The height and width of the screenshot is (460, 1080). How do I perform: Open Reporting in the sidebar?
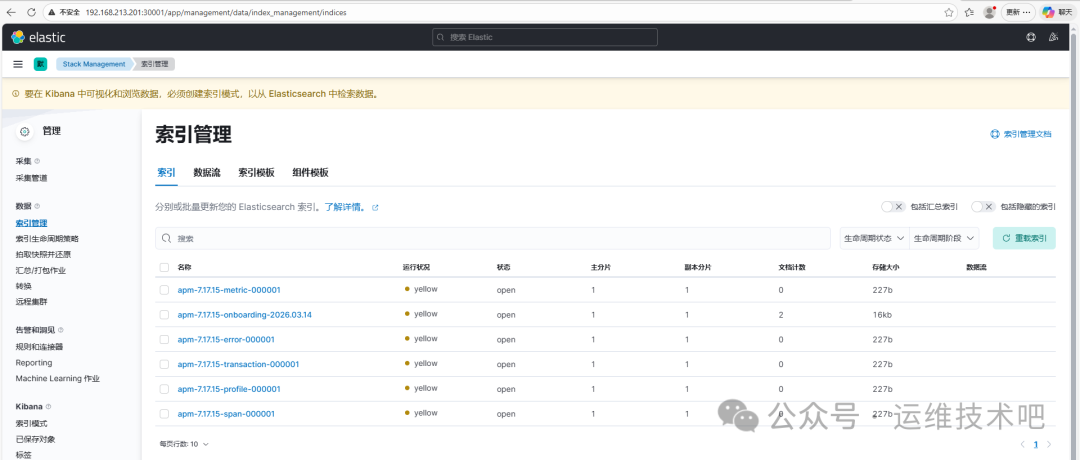coord(34,363)
